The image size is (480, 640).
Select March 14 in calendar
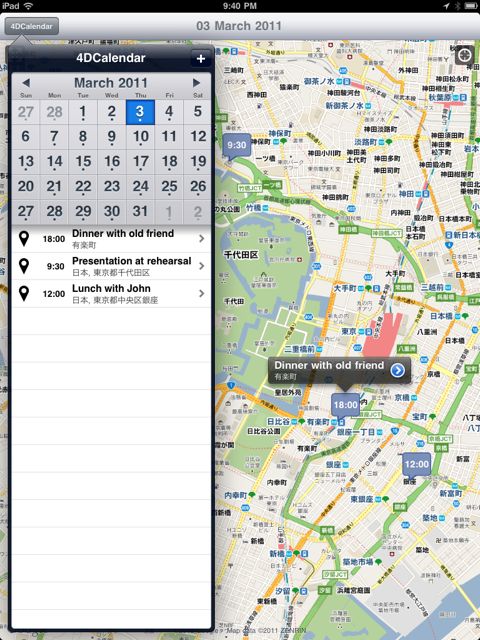pyautogui.click(x=54, y=162)
